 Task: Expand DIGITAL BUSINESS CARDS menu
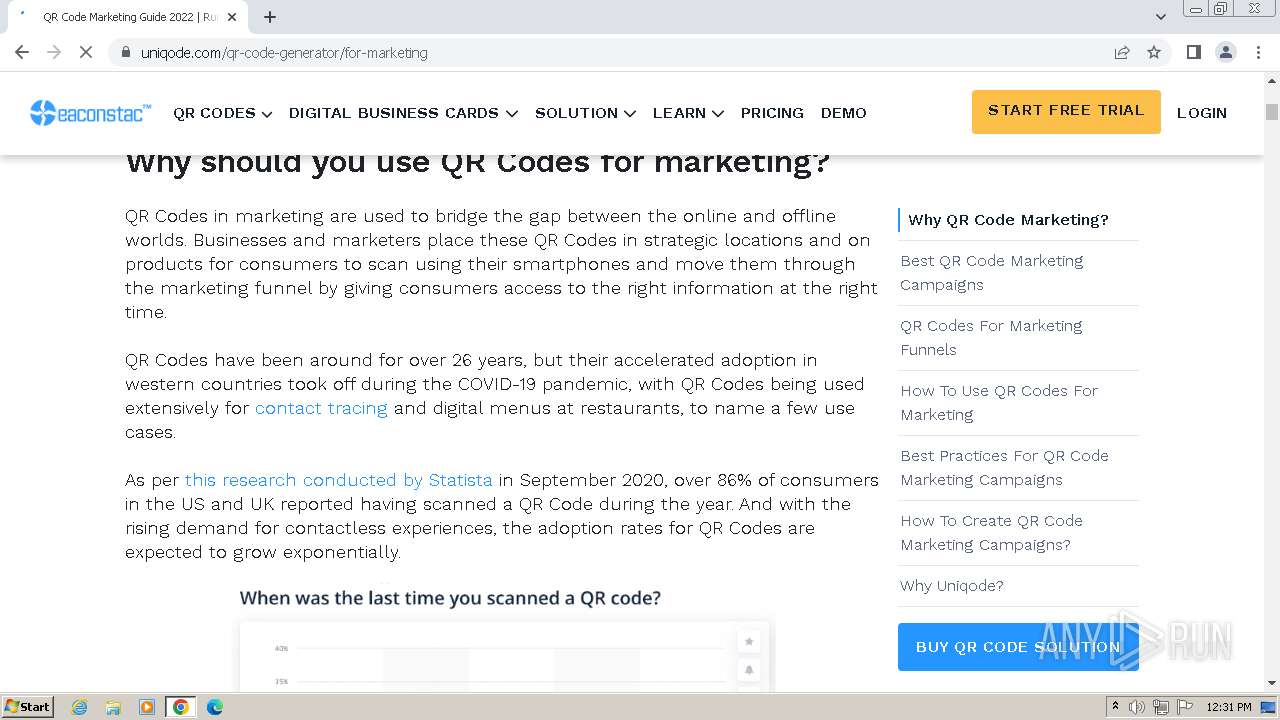click(x=403, y=113)
